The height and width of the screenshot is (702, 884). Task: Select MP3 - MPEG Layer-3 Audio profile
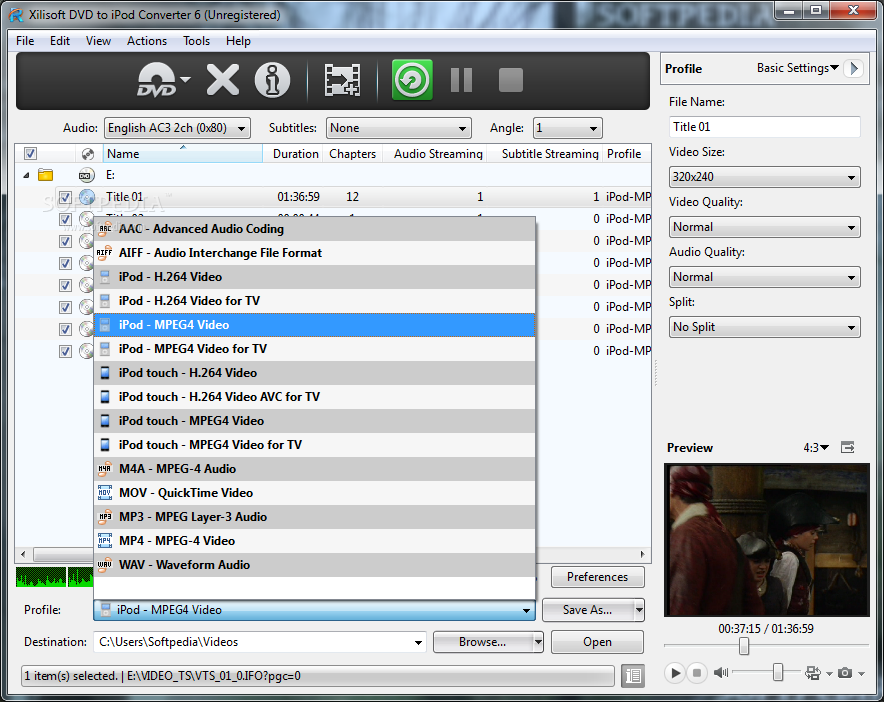314,516
